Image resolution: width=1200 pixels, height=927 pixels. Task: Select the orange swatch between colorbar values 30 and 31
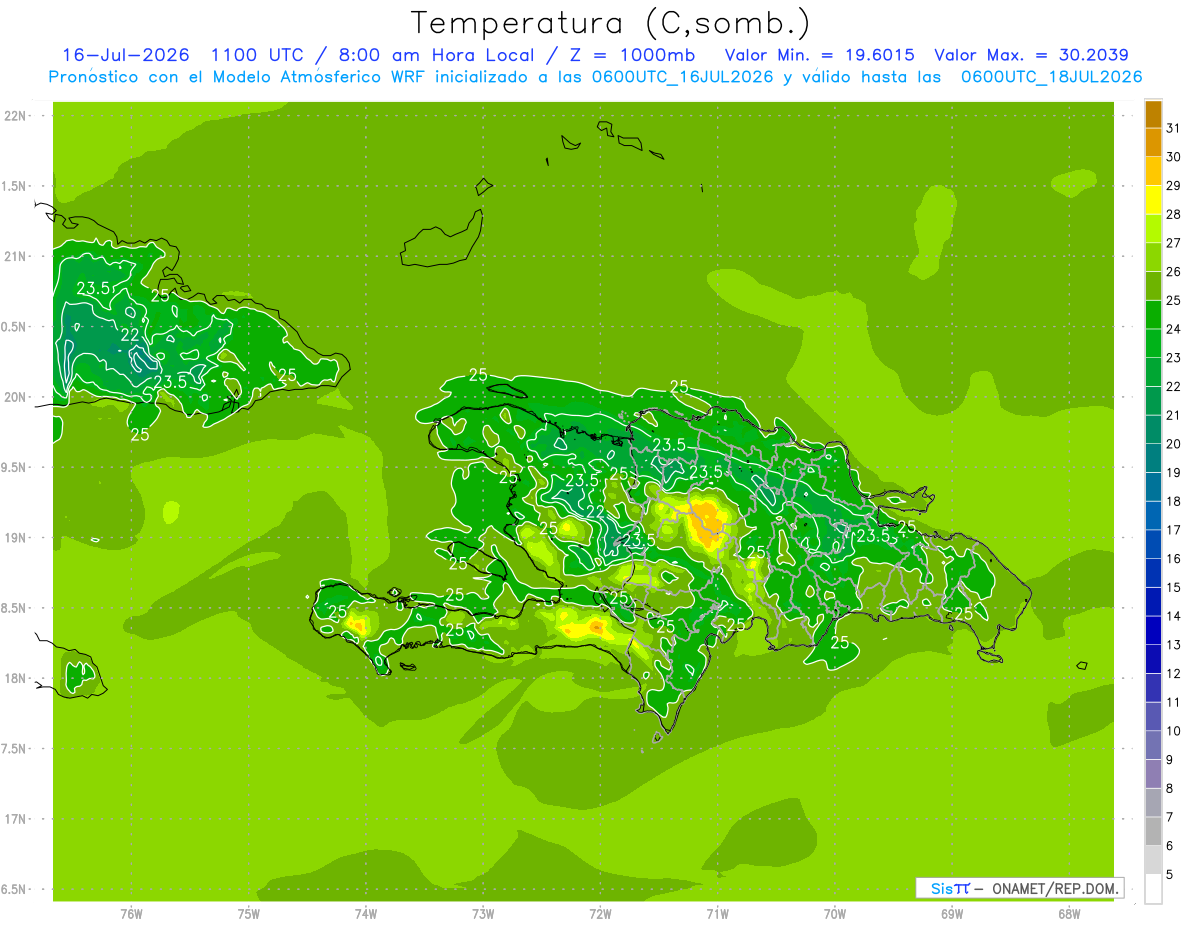click(x=1153, y=142)
